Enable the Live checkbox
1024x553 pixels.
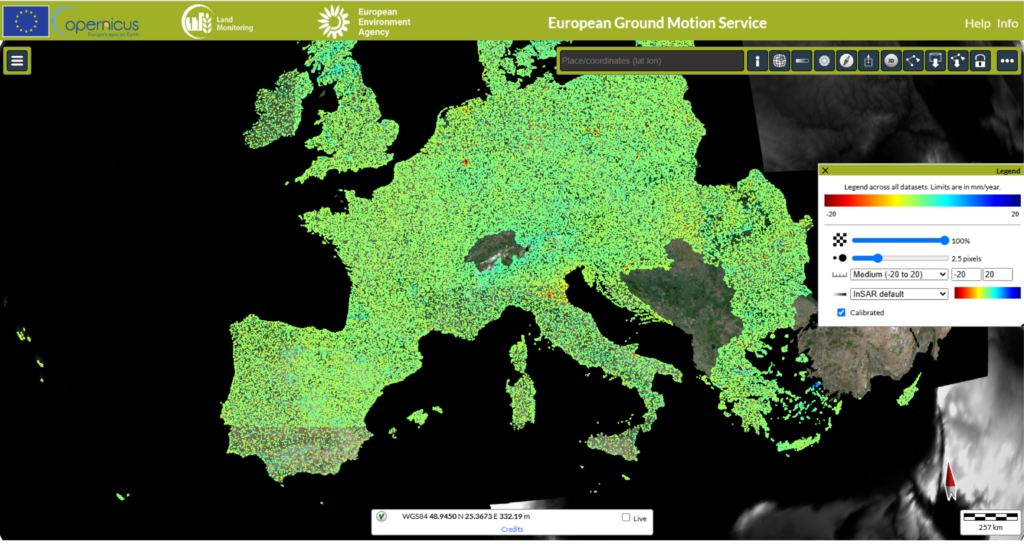coord(626,517)
